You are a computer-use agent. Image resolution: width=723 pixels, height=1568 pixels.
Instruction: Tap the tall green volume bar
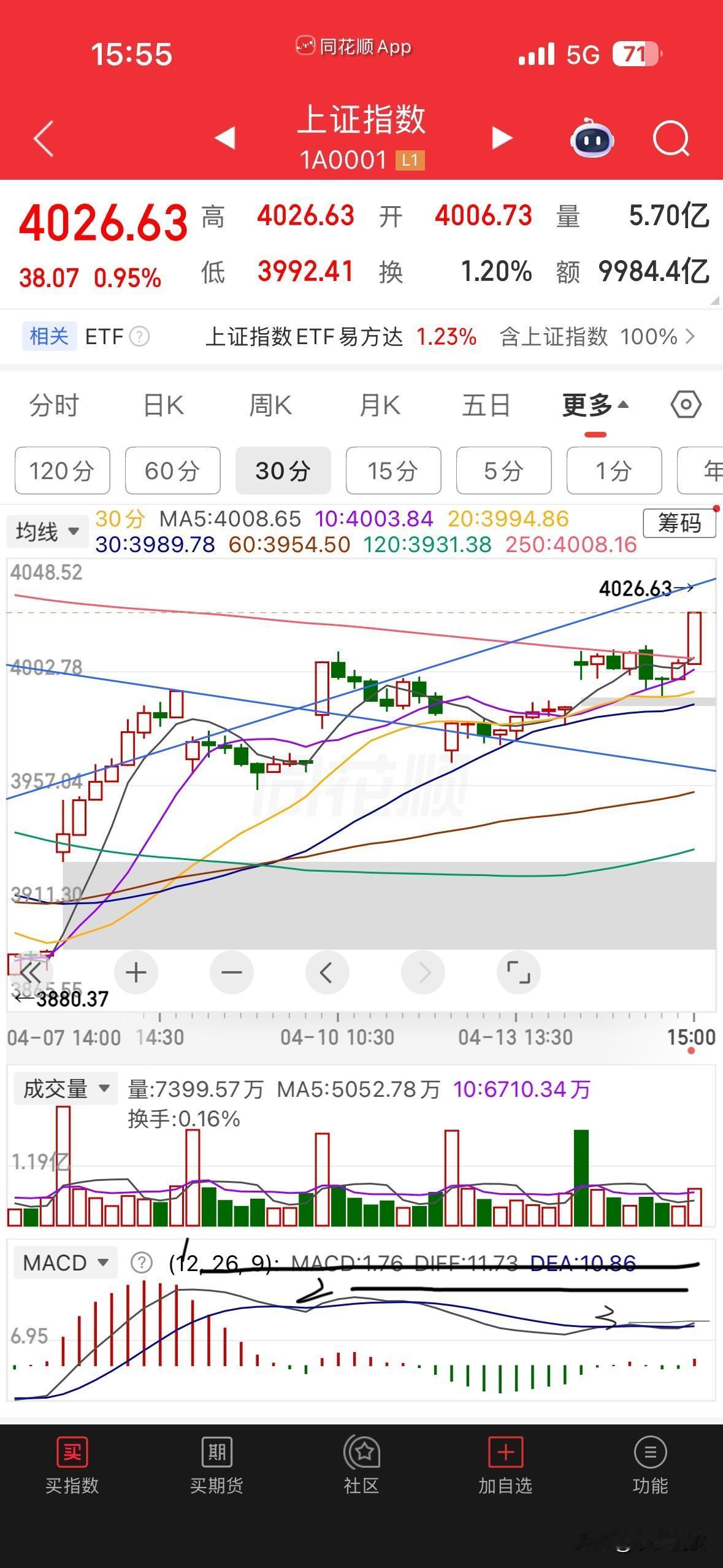click(x=581, y=1178)
